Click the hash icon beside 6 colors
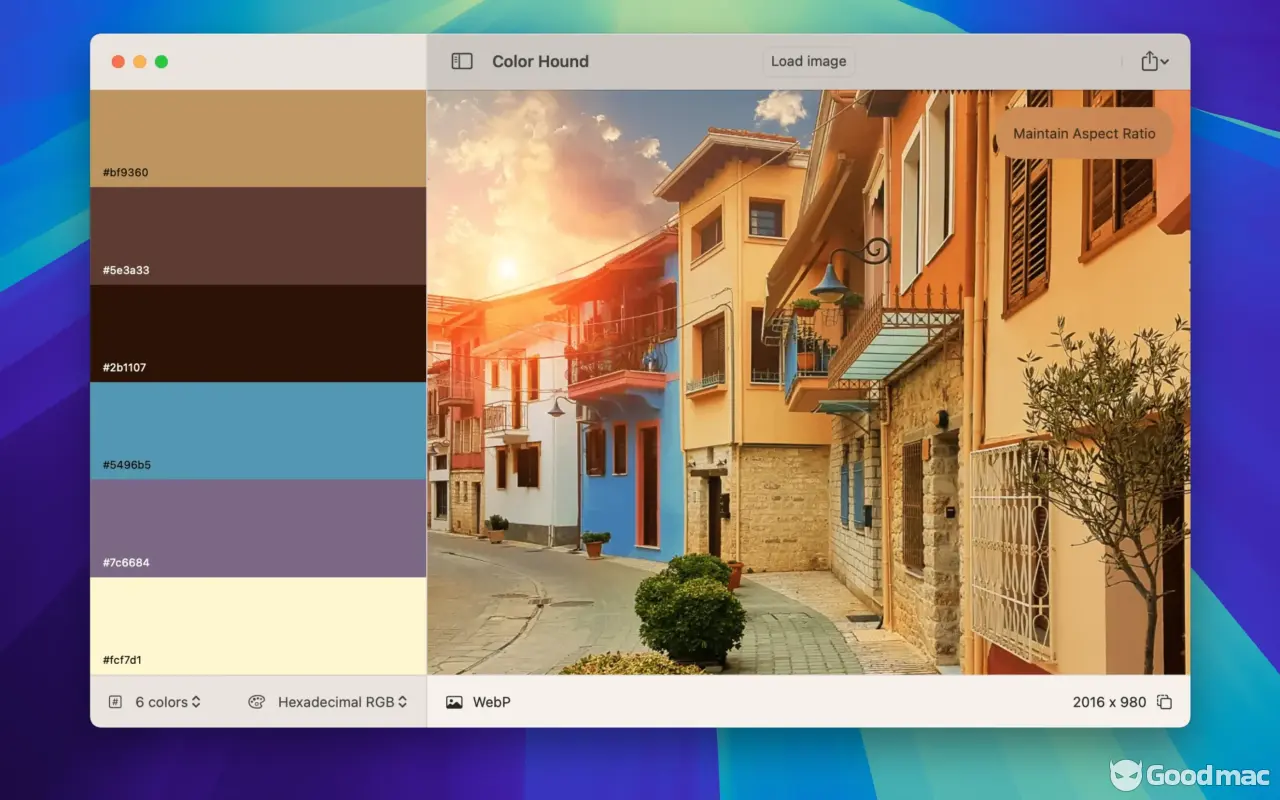This screenshot has width=1280, height=800. pyautogui.click(x=116, y=702)
